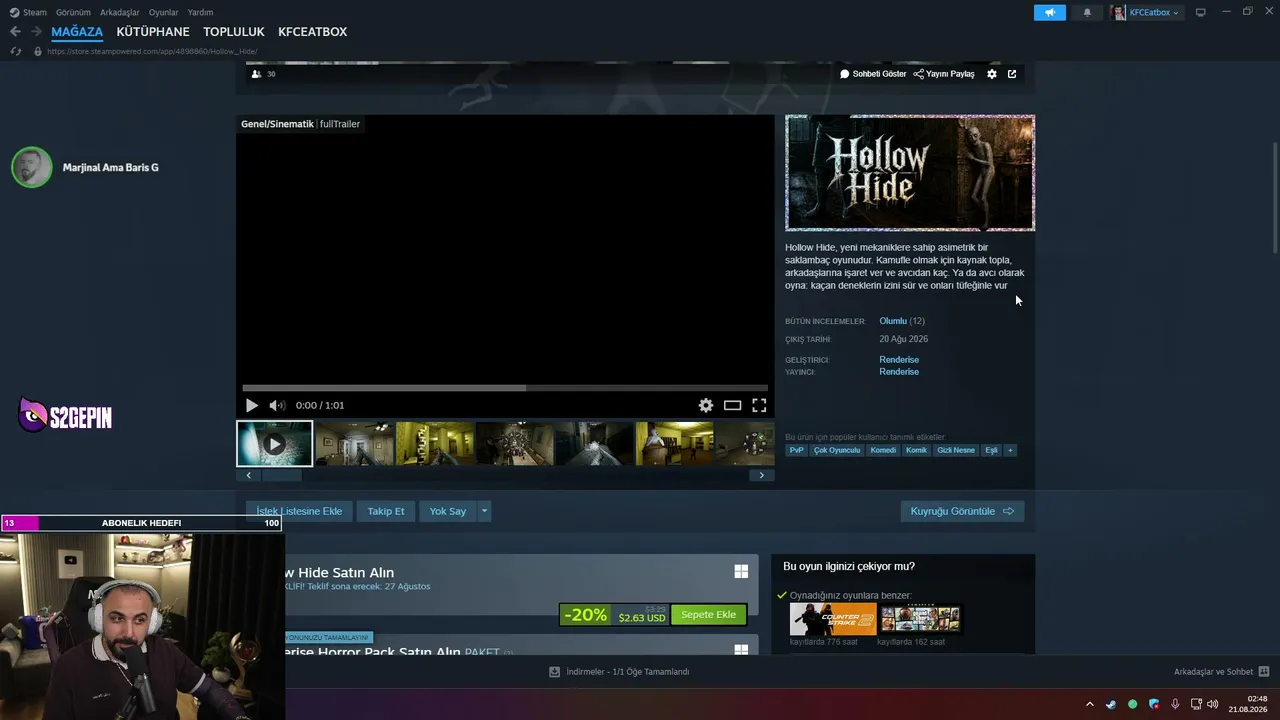Screen dimensions: 1280x720
Task: Click Yayını Paylaş to share broadcast
Action: [944, 74]
